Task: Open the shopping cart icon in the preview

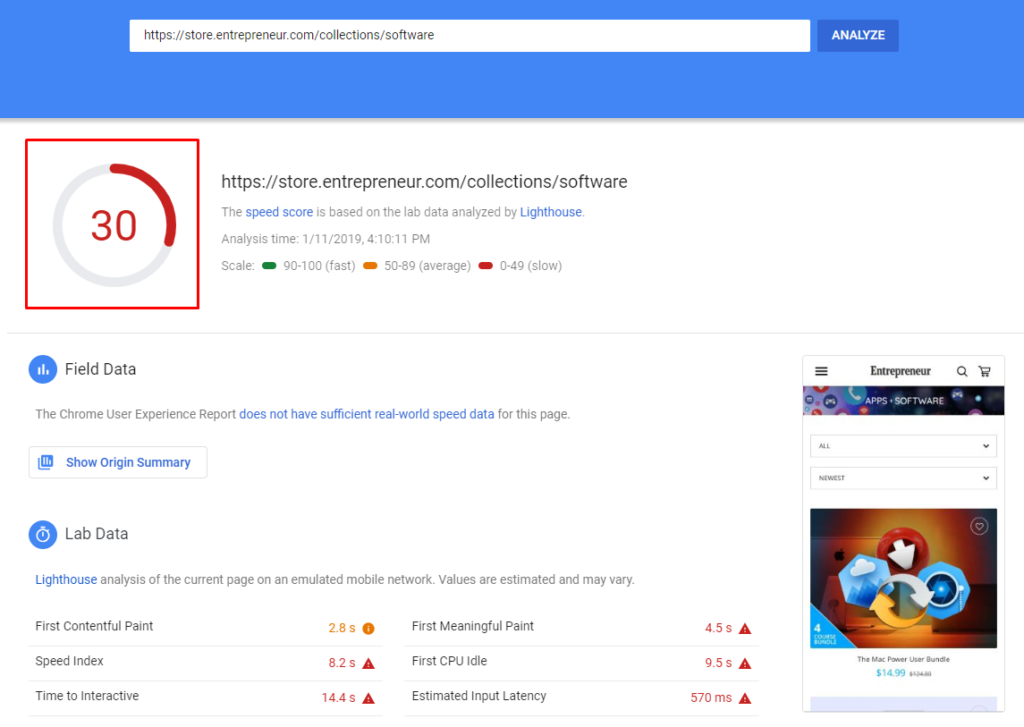Action: [984, 370]
